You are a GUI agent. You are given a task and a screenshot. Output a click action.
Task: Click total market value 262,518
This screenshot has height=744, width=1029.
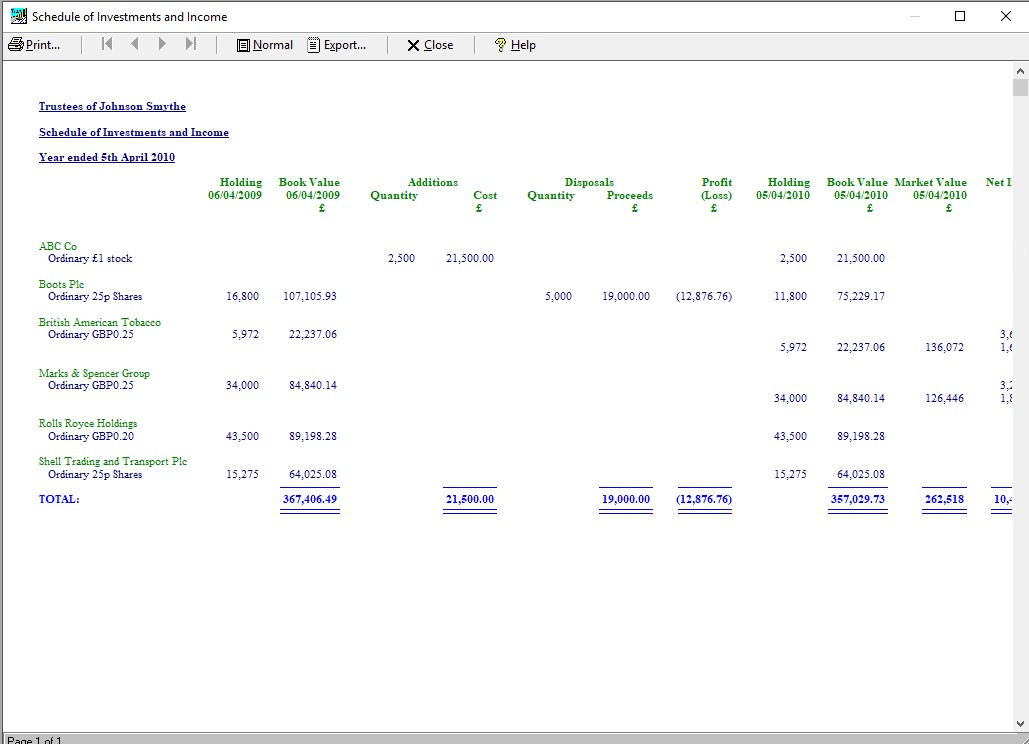tap(944, 499)
